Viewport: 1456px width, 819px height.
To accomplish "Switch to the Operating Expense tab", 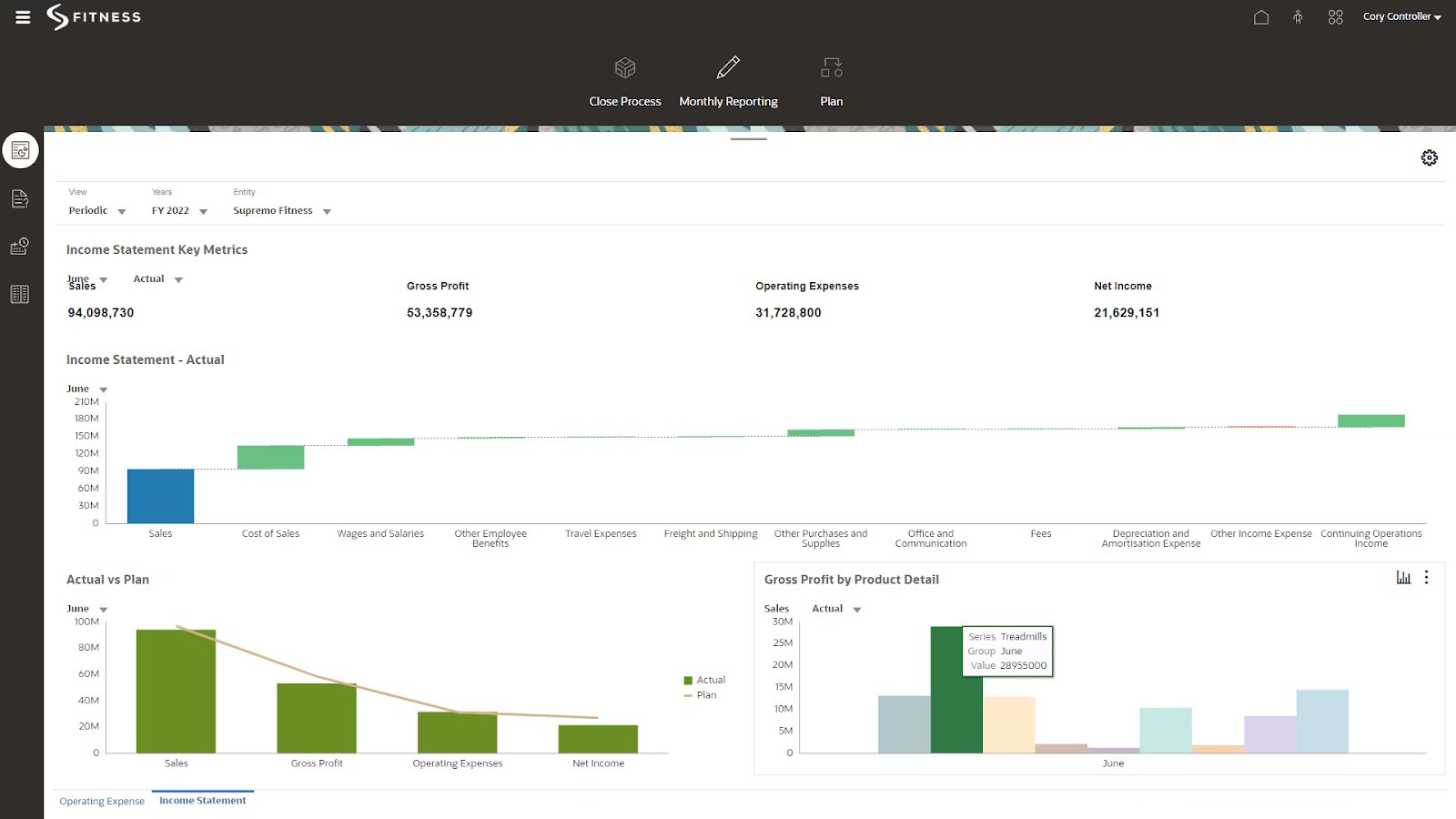I will (101, 801).
